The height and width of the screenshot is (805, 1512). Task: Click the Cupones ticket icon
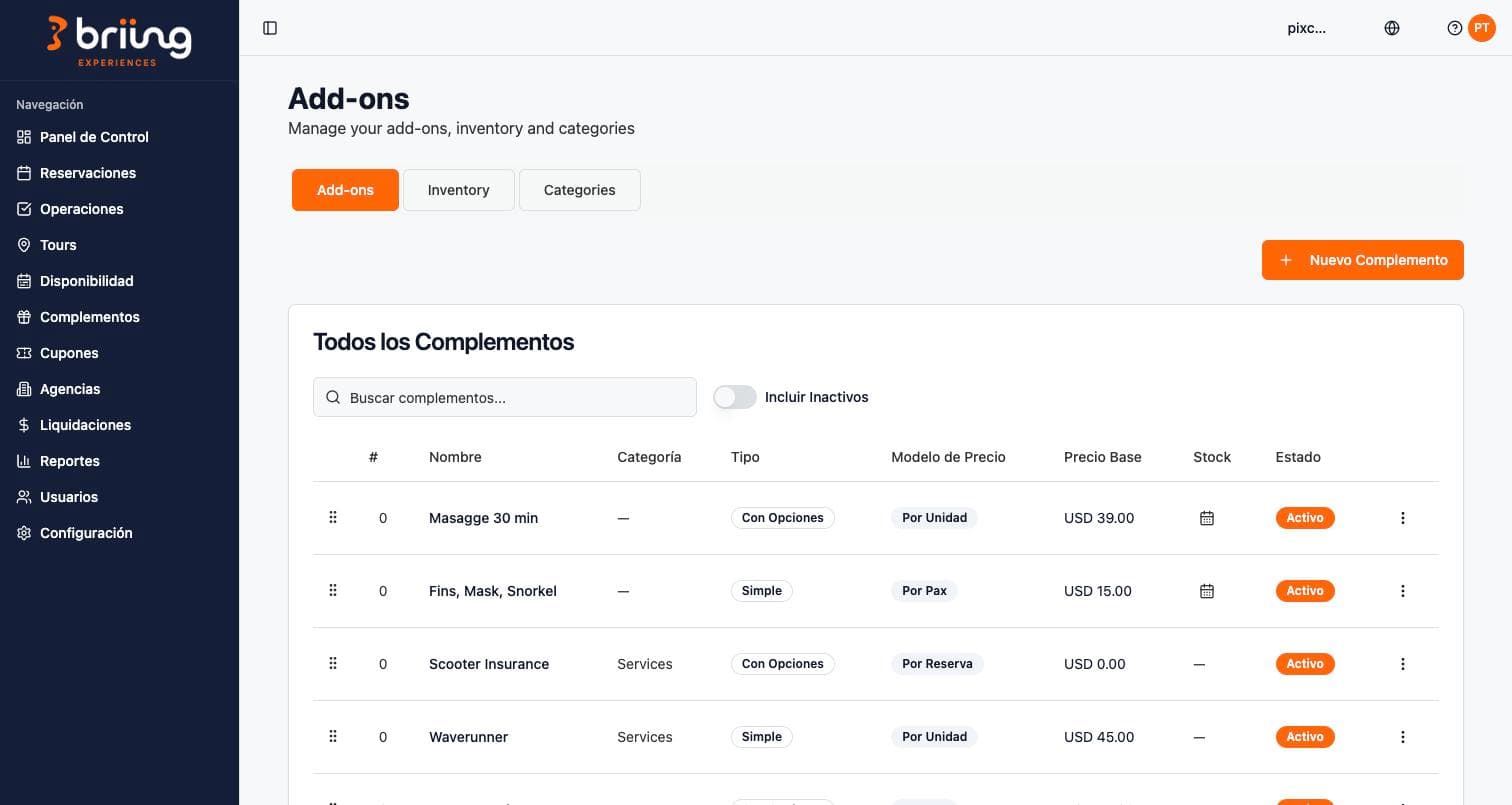[24, 353]
